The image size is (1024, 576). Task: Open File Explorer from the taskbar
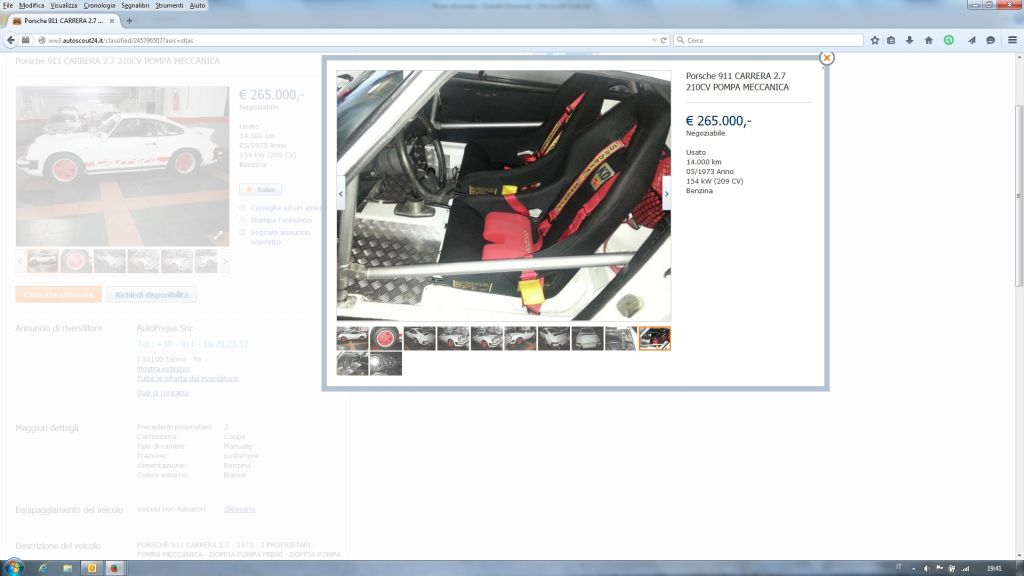click(67, 568)
